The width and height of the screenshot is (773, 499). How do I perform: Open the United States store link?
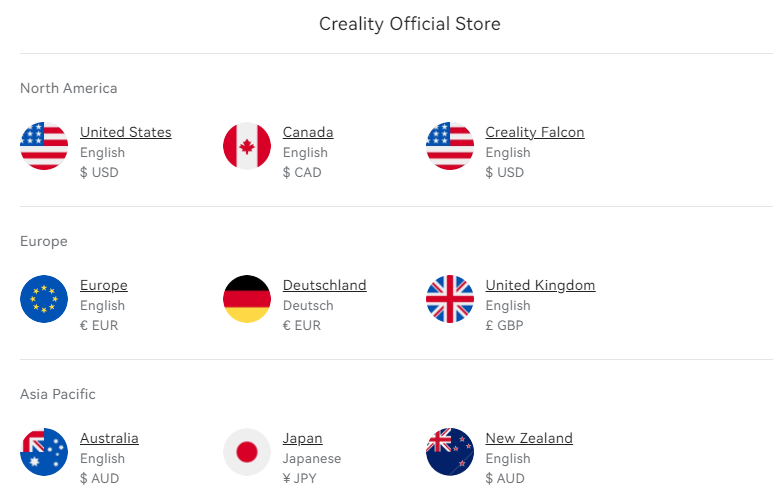pos(125,132)
